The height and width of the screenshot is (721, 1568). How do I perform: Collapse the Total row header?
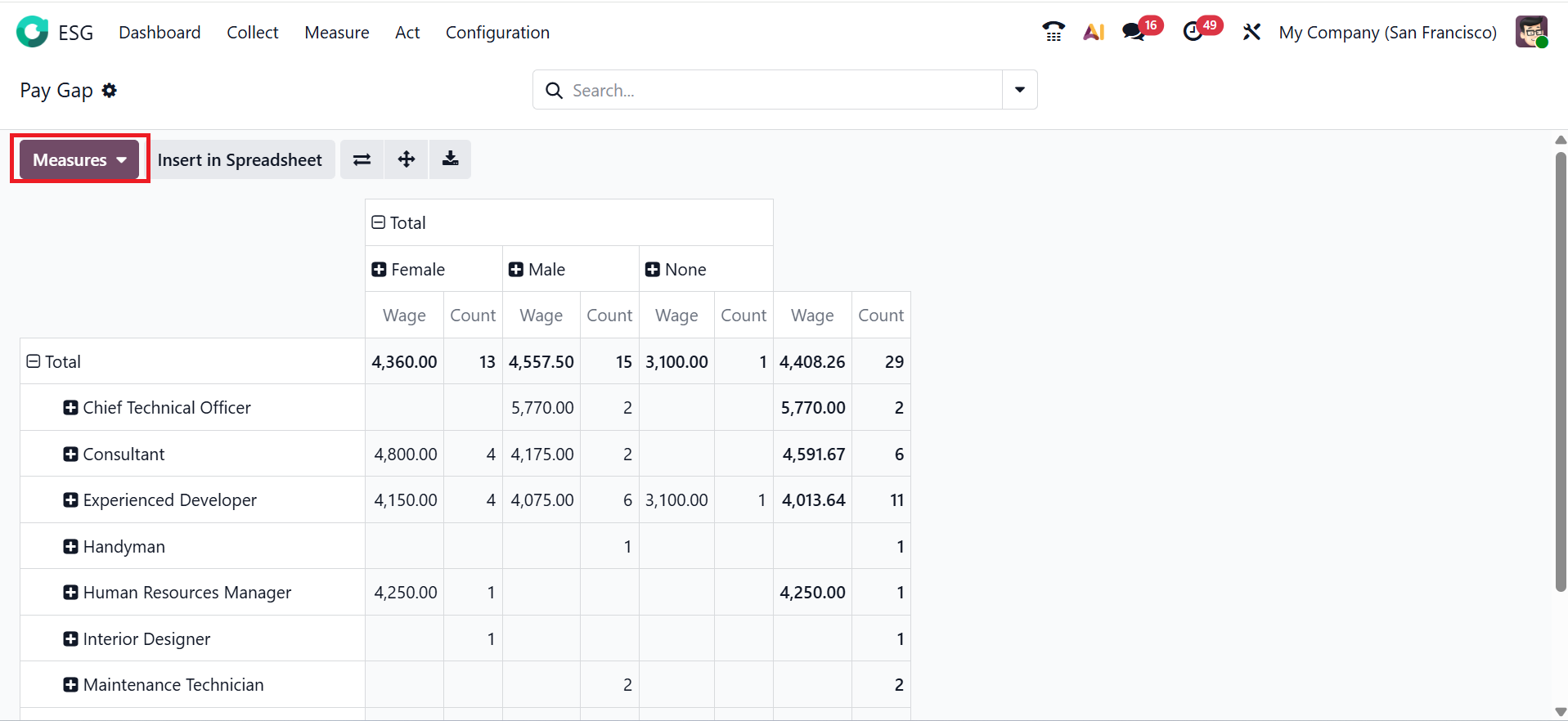[34, 361]
